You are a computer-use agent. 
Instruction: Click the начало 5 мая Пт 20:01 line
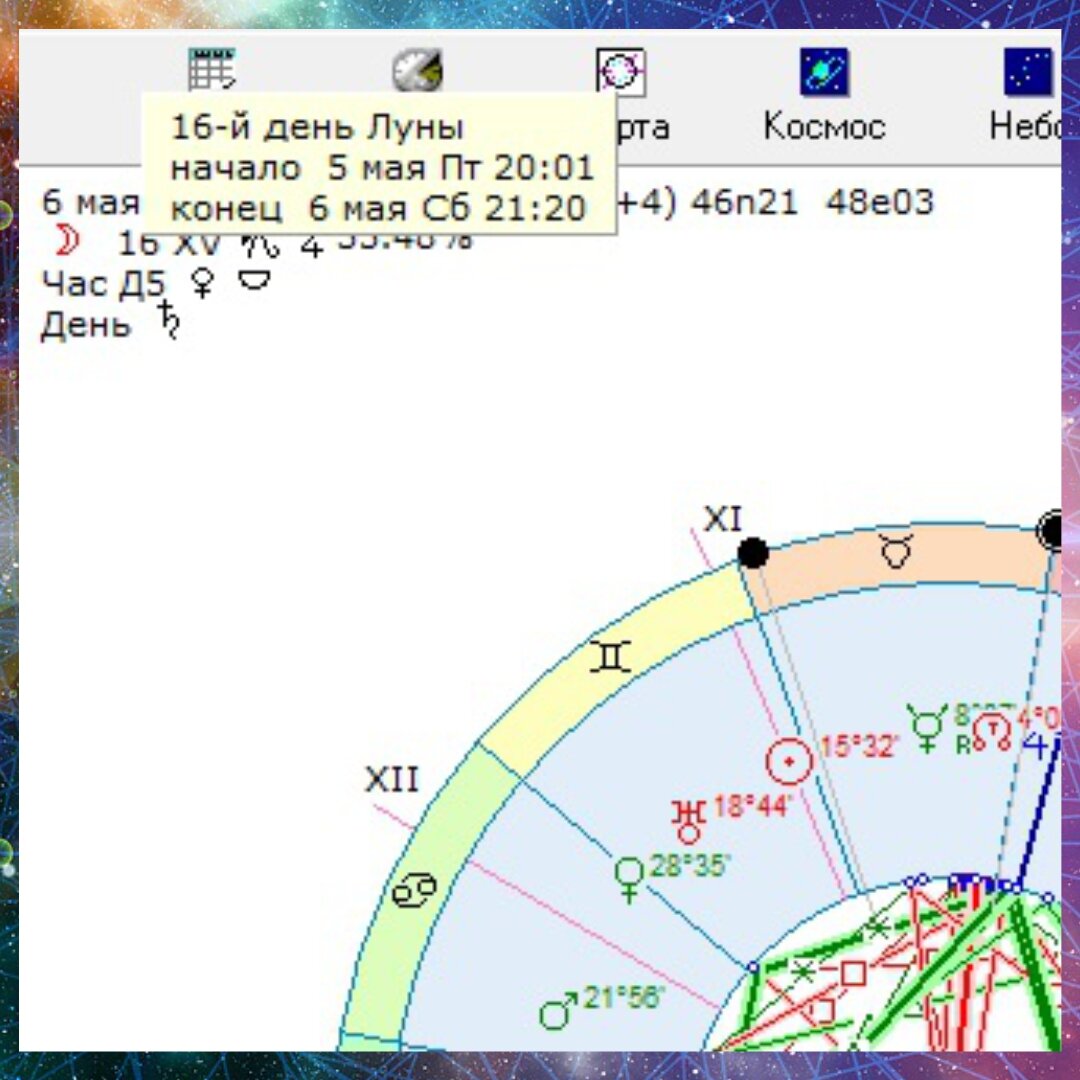(x=382, y=167)
